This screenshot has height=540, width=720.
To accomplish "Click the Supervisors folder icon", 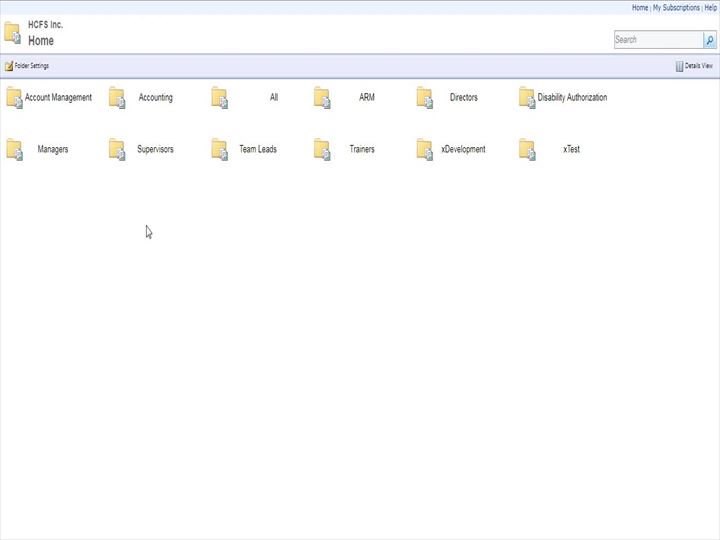I will click(117, 150).
